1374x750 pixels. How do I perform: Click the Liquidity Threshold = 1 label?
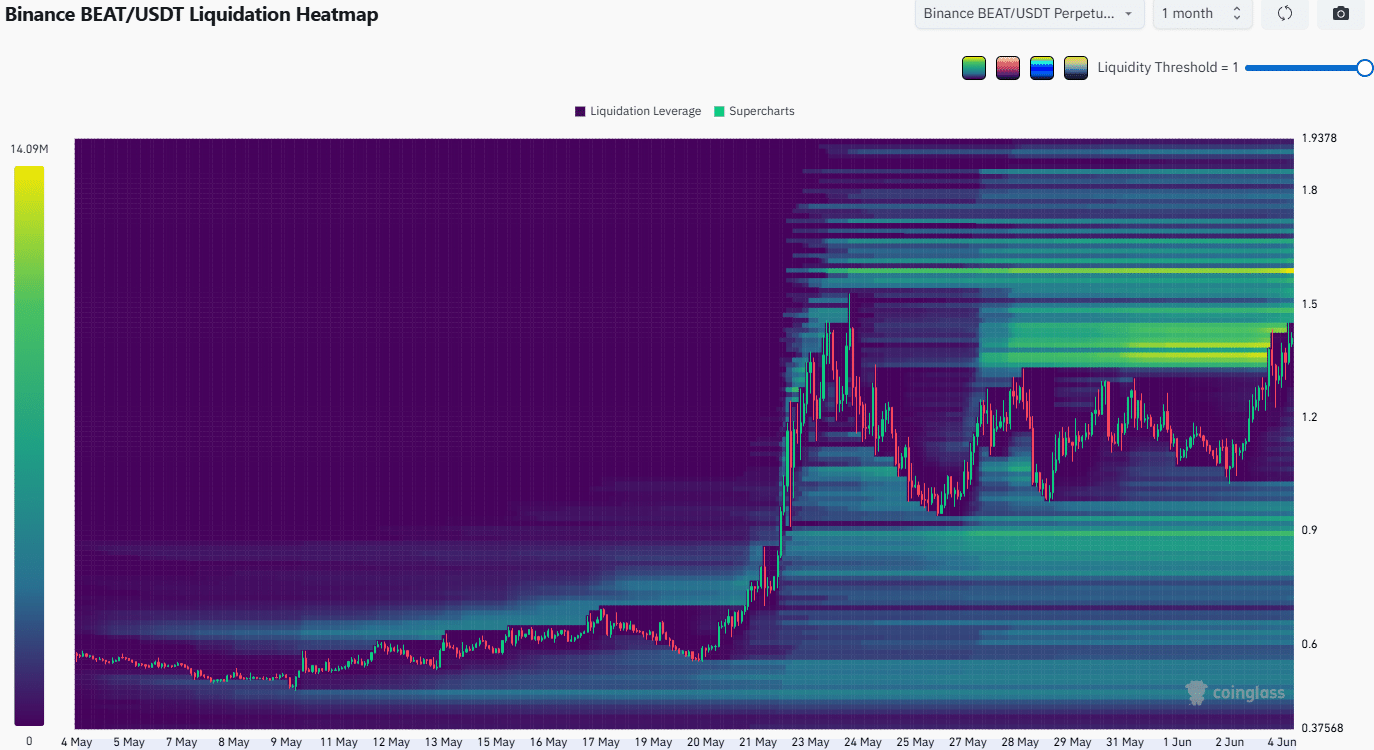[x=1168, y=67]
